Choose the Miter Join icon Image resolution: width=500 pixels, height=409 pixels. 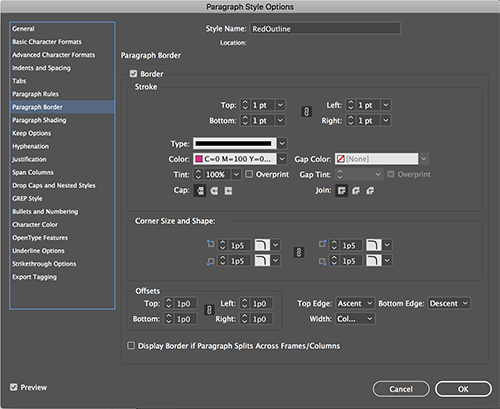pos(342,191)
